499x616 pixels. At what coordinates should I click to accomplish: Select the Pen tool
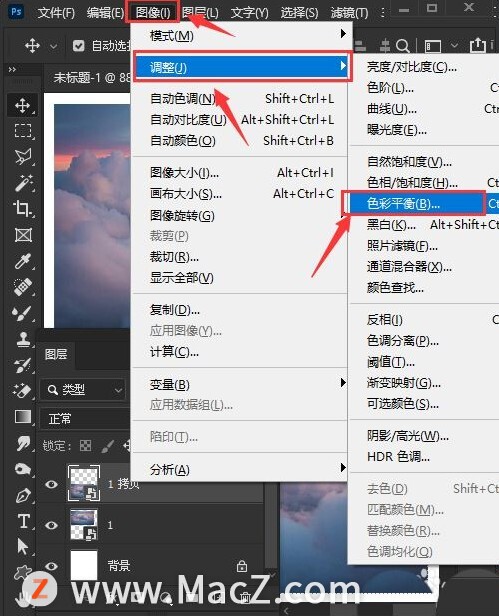[22, 495]
